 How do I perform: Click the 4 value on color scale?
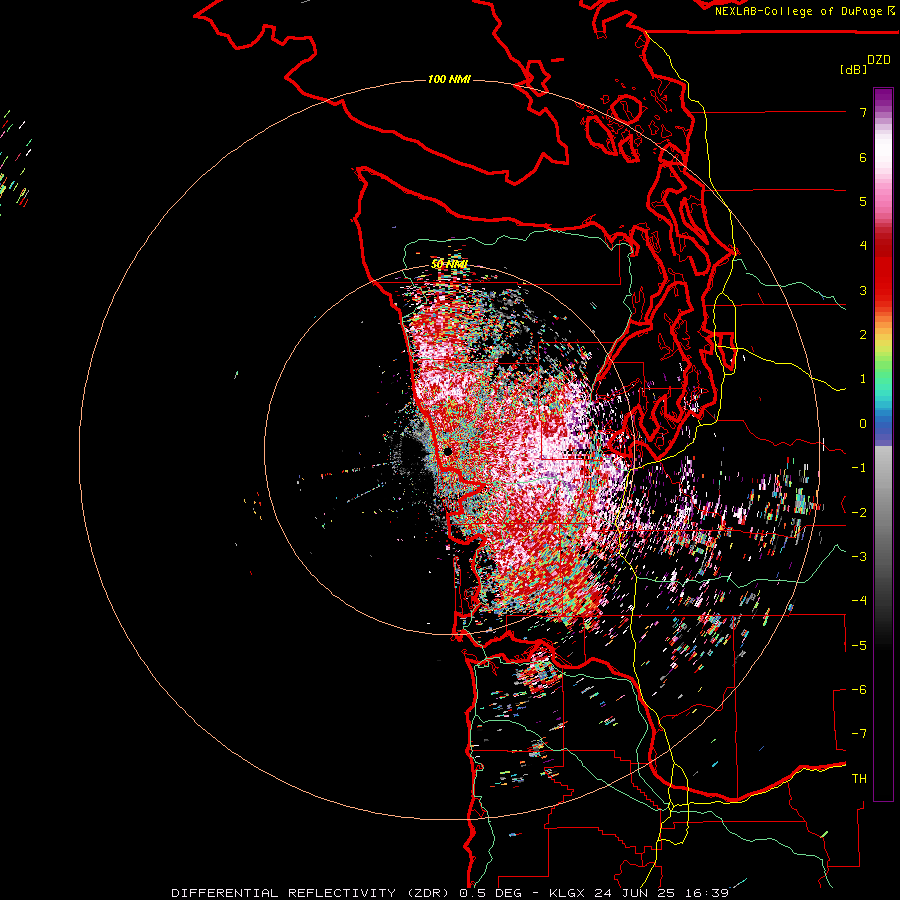click(863, 246)
